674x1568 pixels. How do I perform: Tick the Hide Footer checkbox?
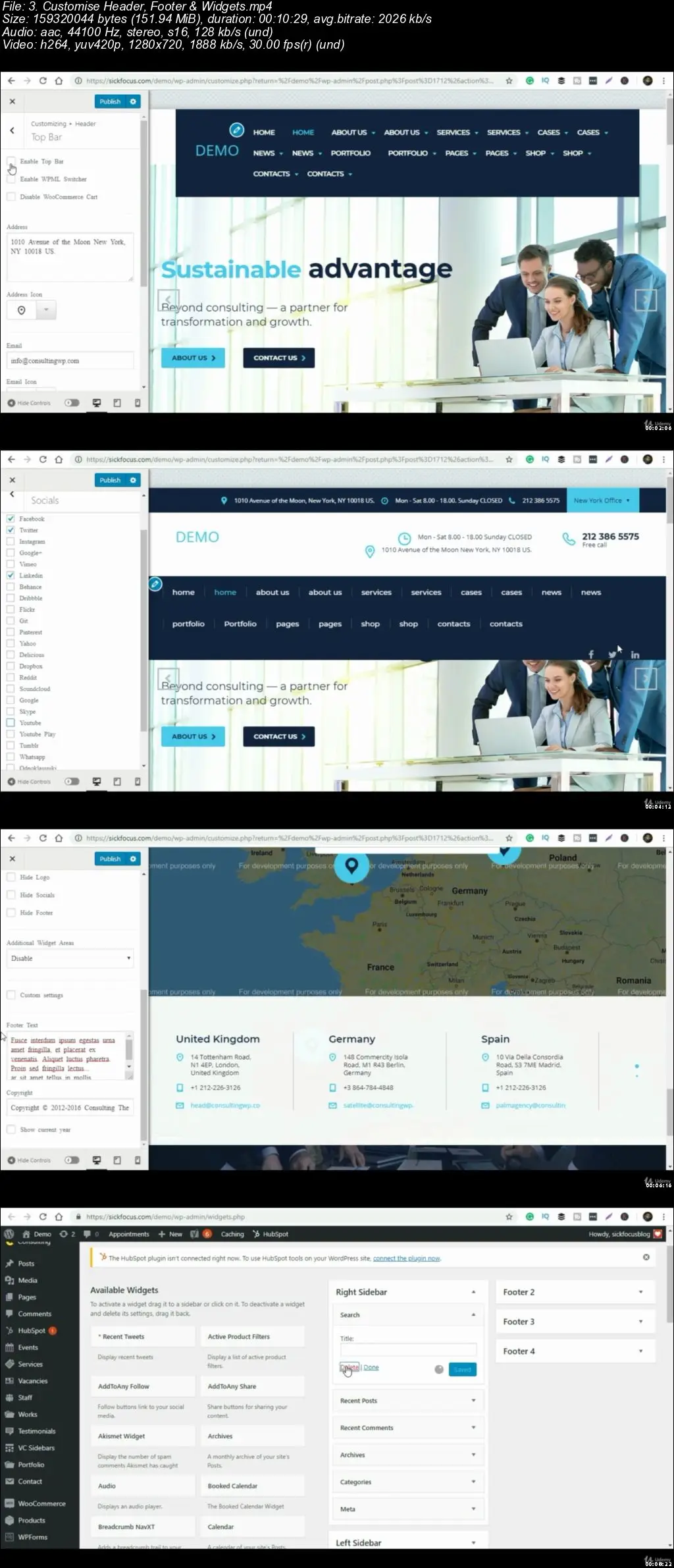pyautogui.click(x=11, y=913)
